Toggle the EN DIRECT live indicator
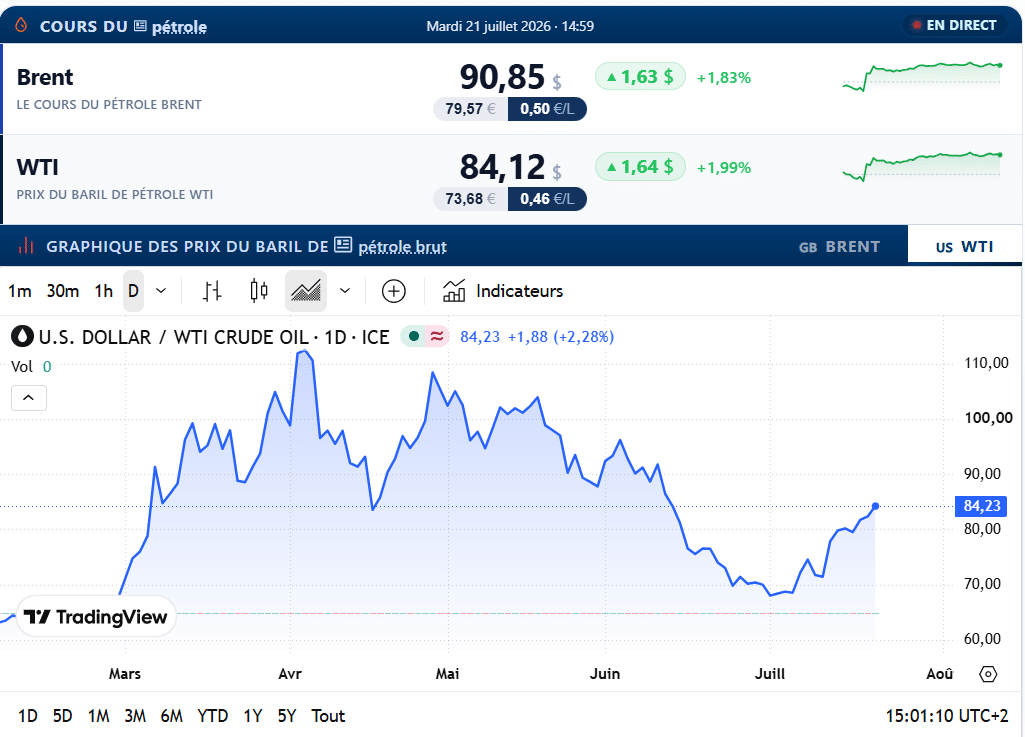This screenshot has height=737, width=1025. [954, 26]
